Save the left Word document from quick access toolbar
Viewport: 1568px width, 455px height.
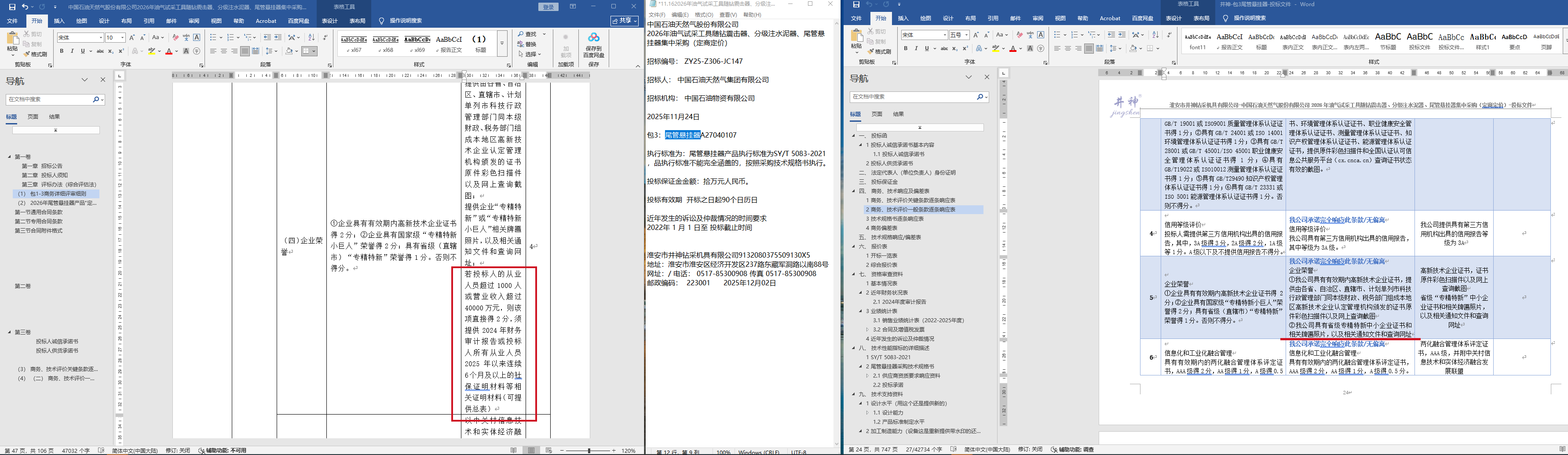[12, 7]
